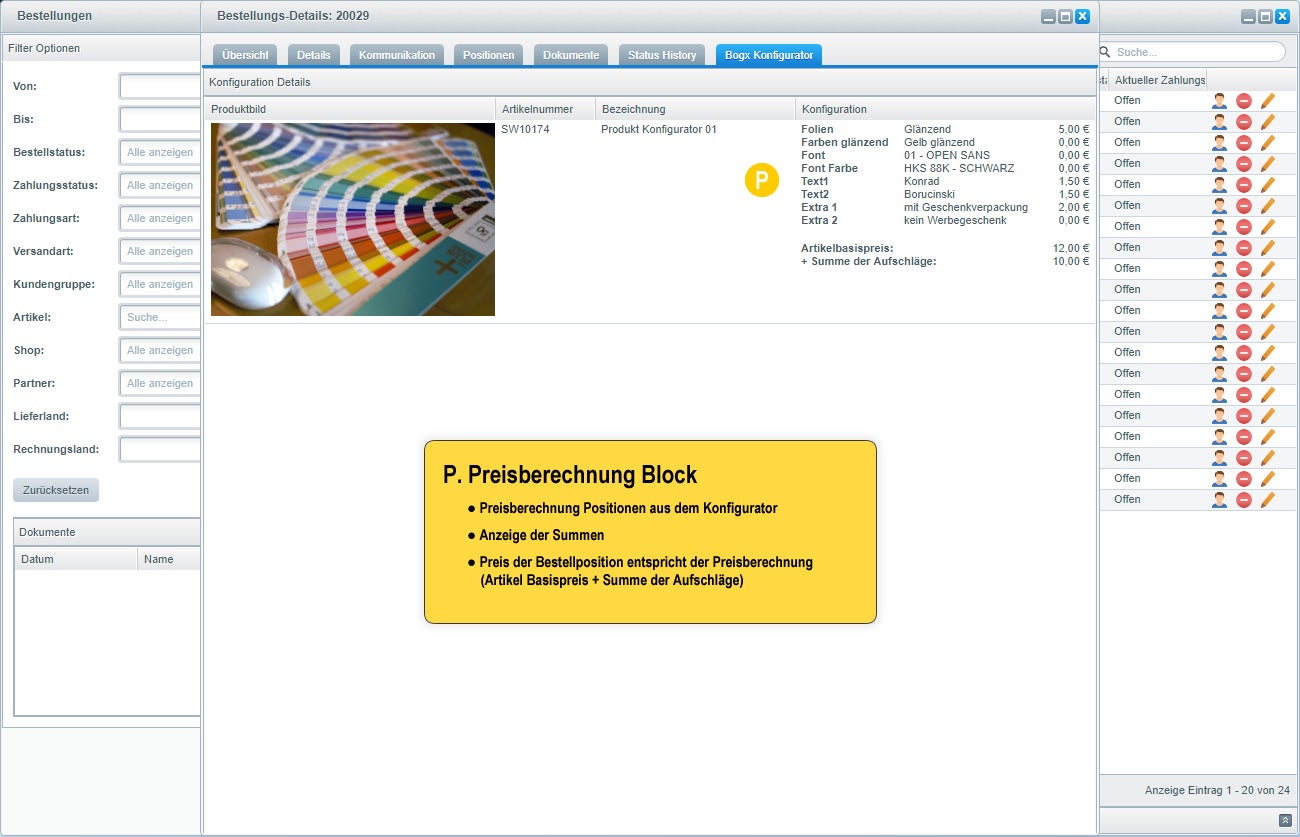Minimize the Bestellungs-Details 20029 window
This screenshot has width=1300, height=837.
click(x=1048, y=16)
